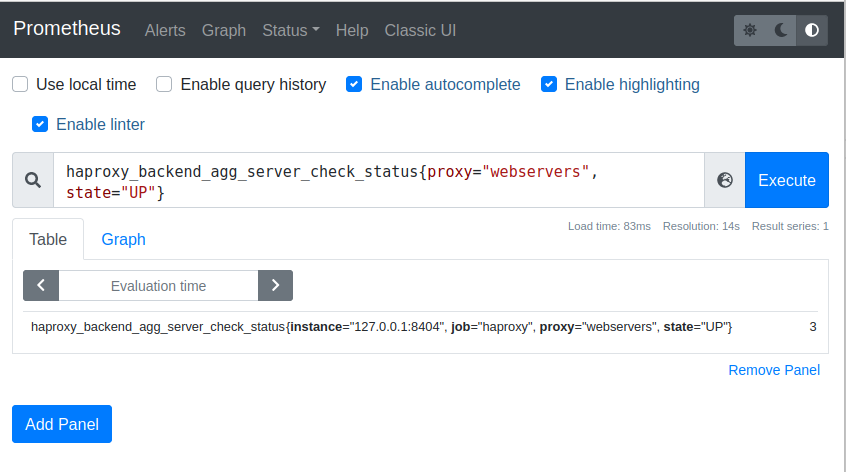The height and width of the screenshot is (472, 846).
Task: Expand the Status dropdown menu
Action: 291,30
